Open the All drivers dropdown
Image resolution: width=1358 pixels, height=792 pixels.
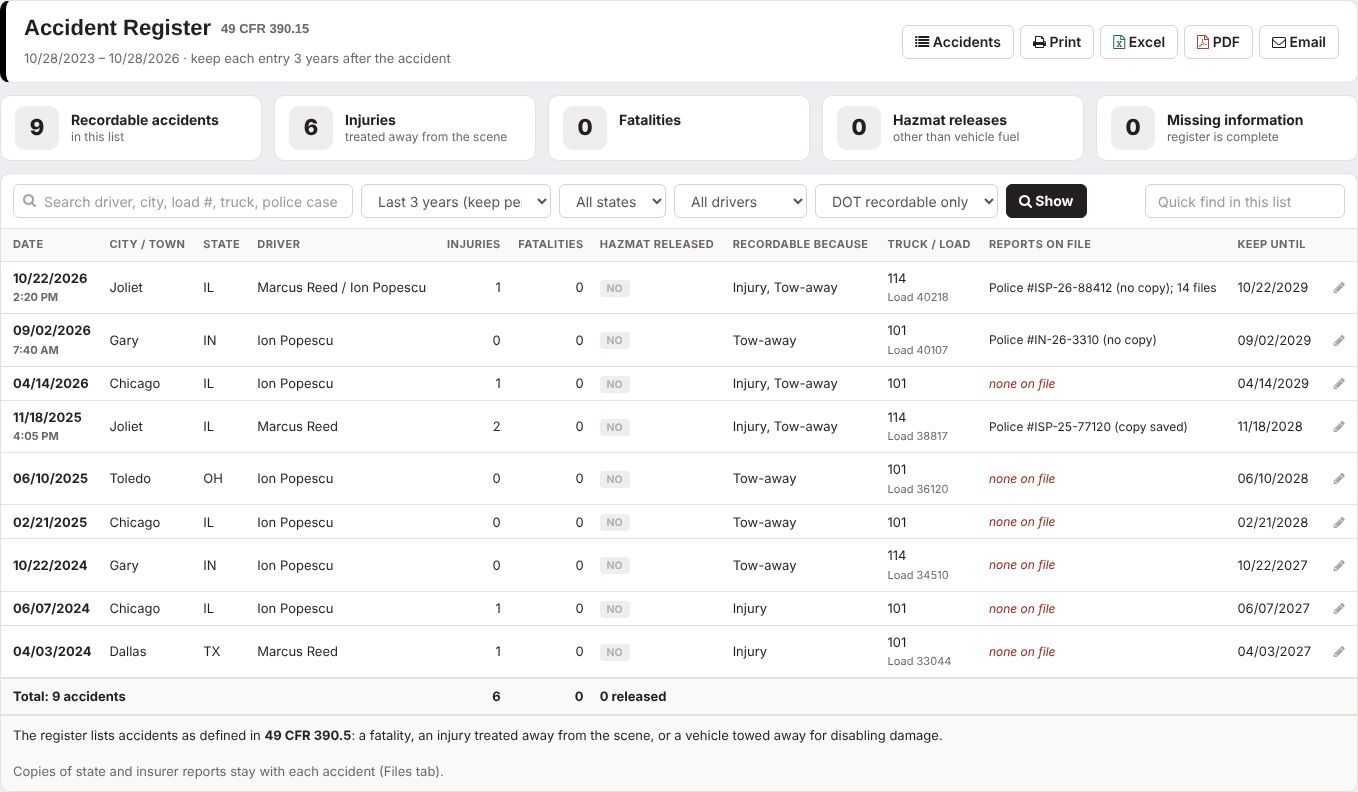(x=741, y=201)
